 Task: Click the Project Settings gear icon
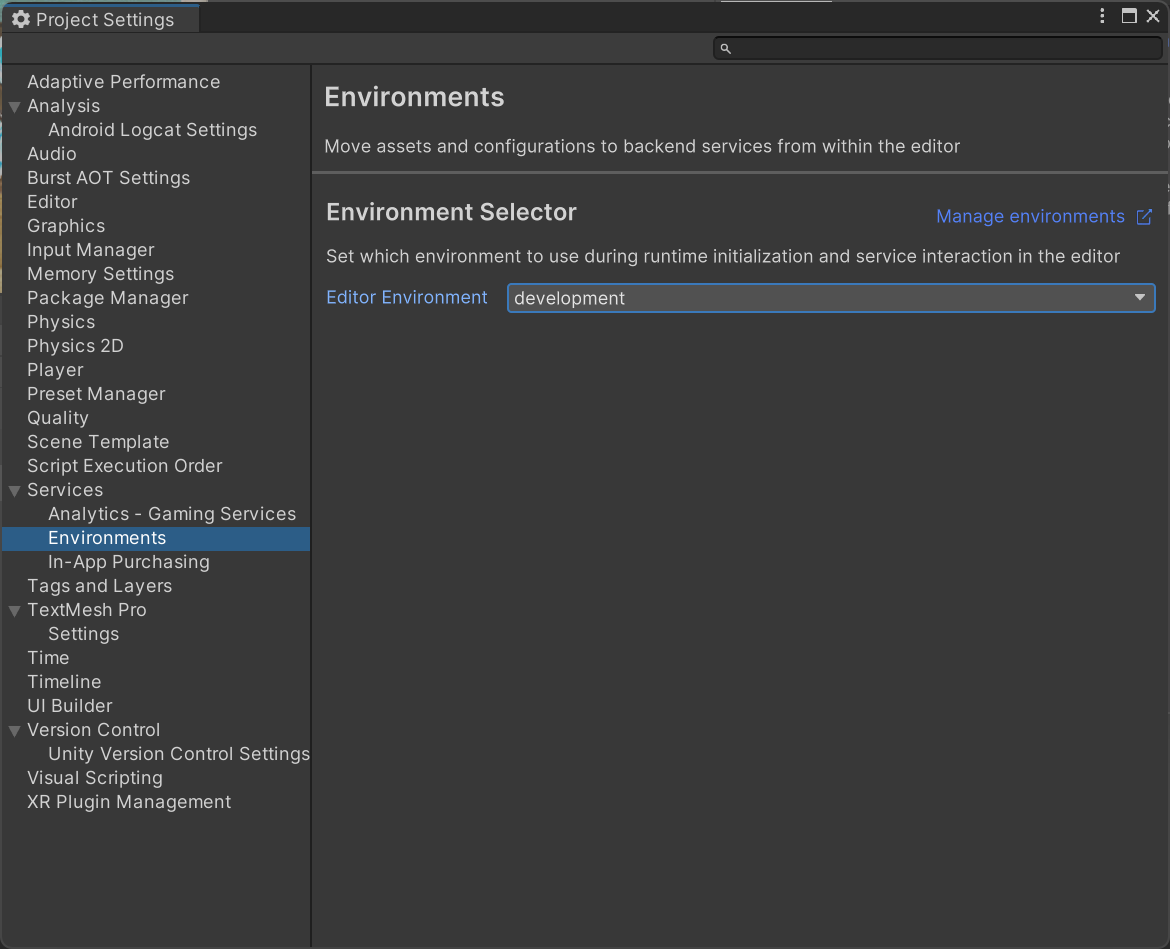point(21,20)
